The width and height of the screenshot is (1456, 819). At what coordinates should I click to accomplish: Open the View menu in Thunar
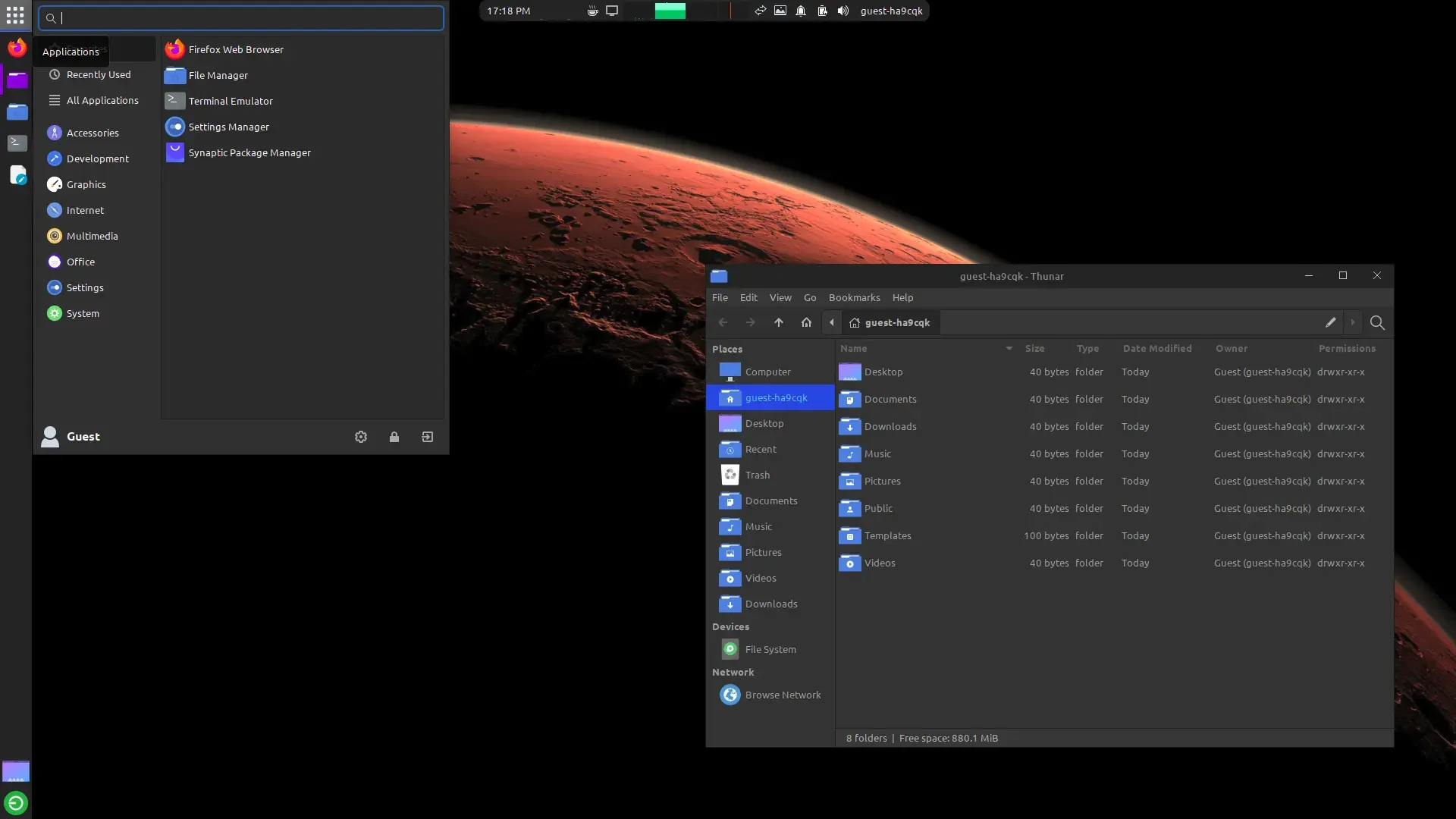coord(780,298)
